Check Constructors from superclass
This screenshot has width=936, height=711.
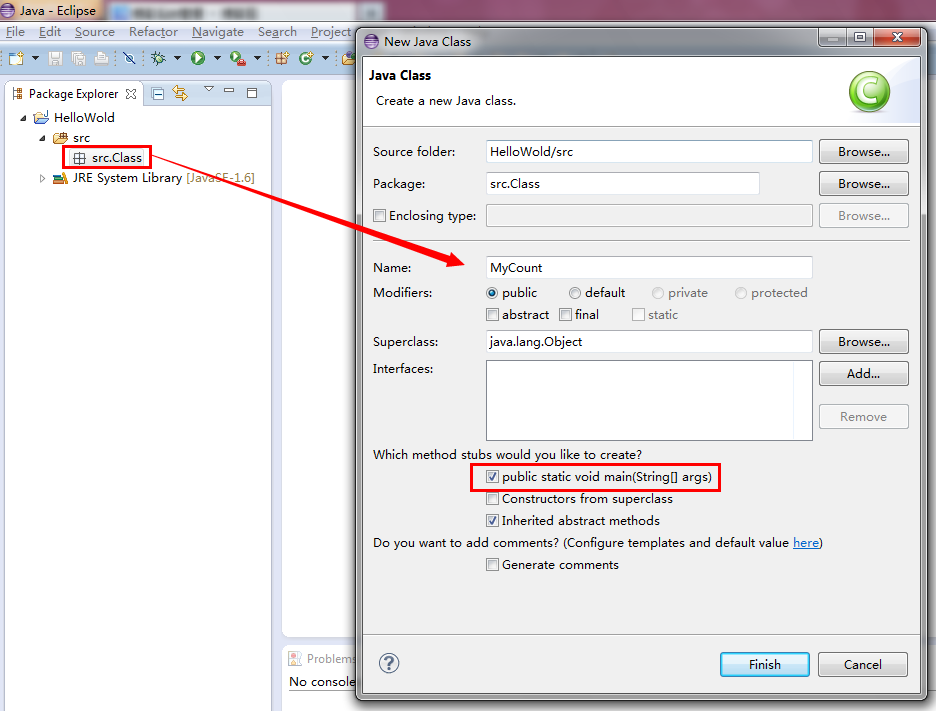coord(492,499)
